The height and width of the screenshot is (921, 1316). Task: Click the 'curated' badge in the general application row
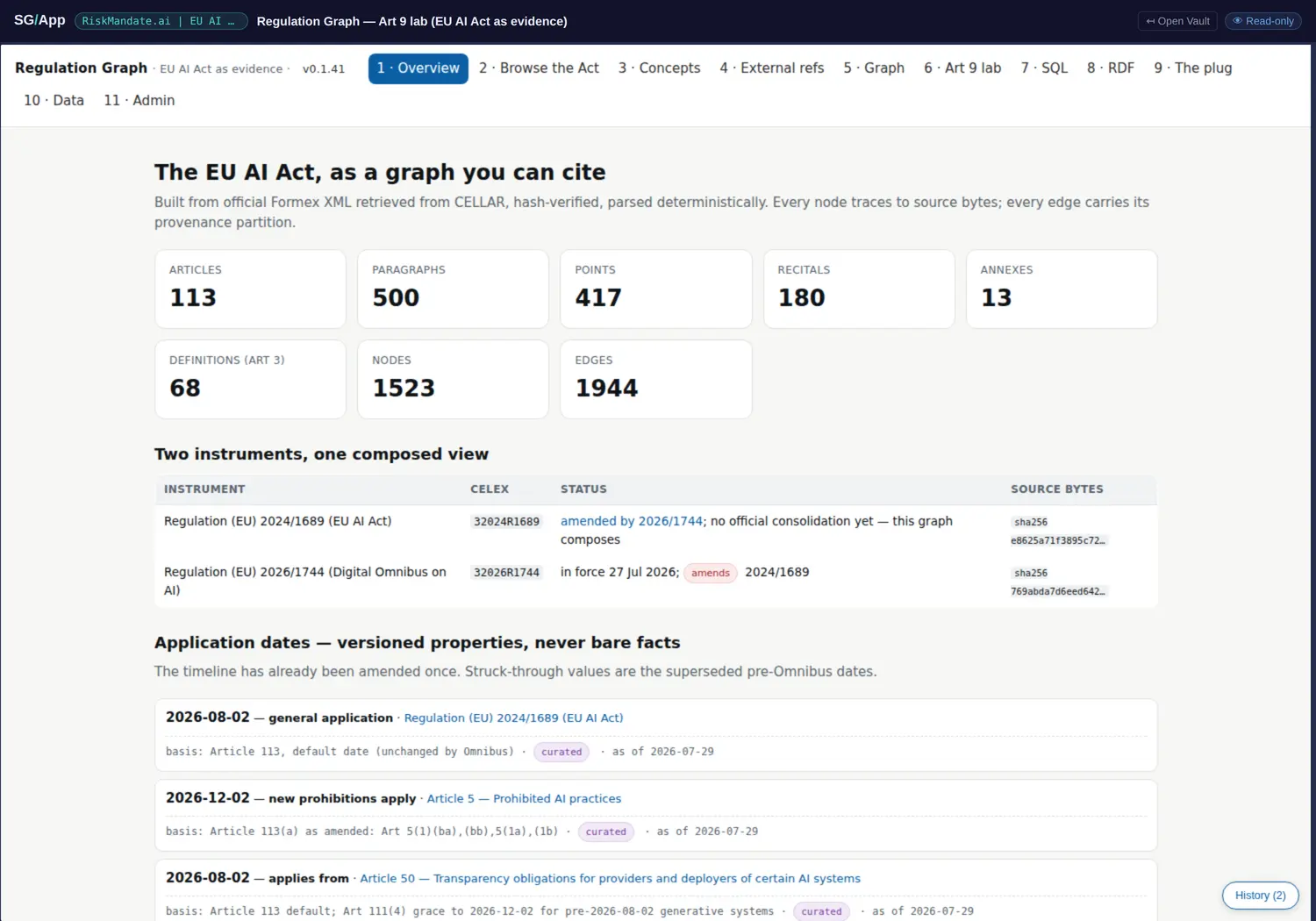(561, 752)
